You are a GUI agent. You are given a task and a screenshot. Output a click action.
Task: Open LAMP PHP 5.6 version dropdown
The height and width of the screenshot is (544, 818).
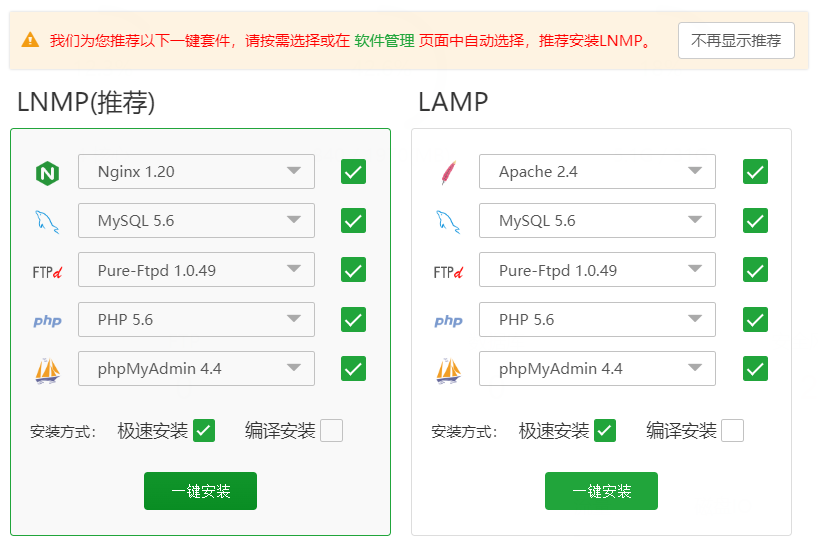coord(597,319)
